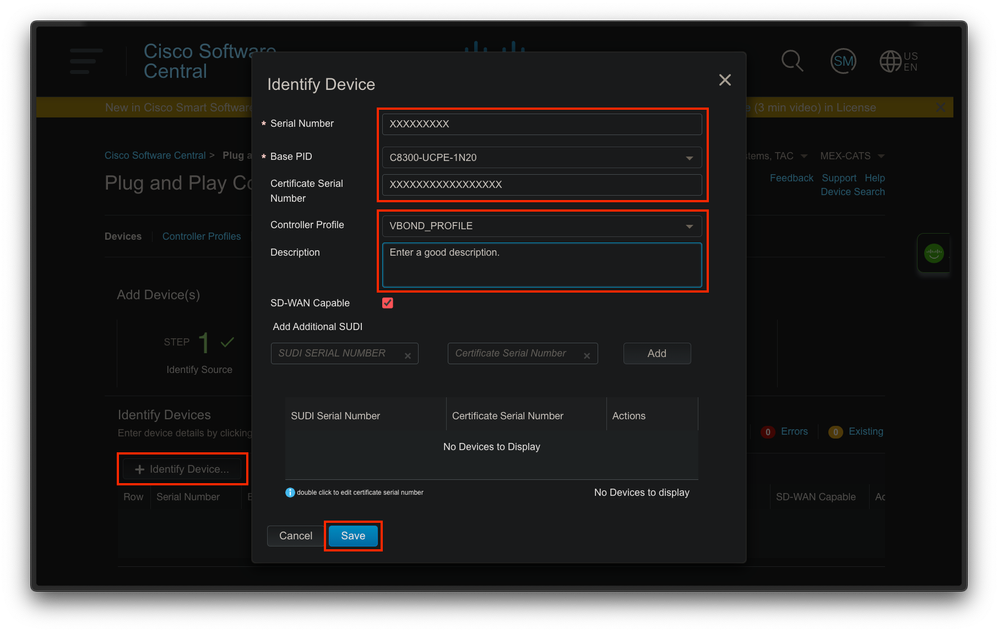Click the Save button

[353, 536]
